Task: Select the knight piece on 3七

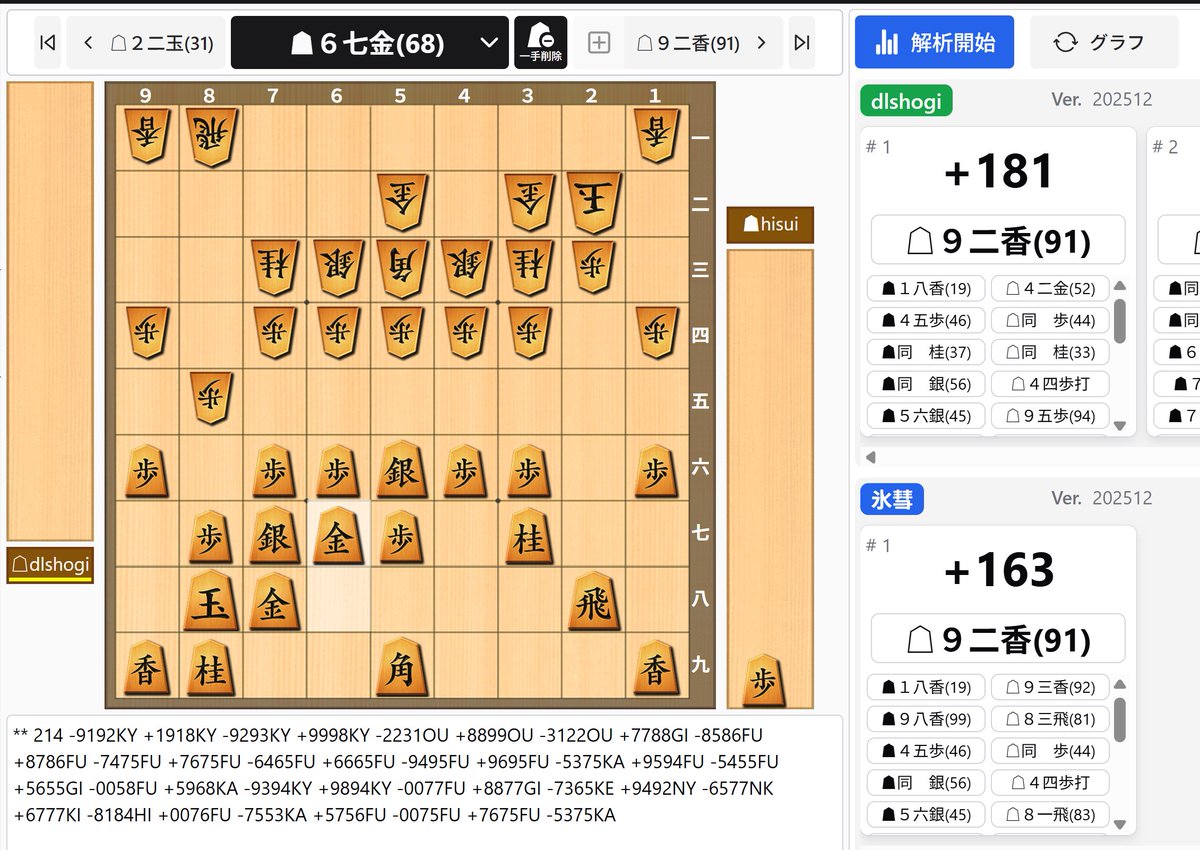Action: (x=529, y=535)
